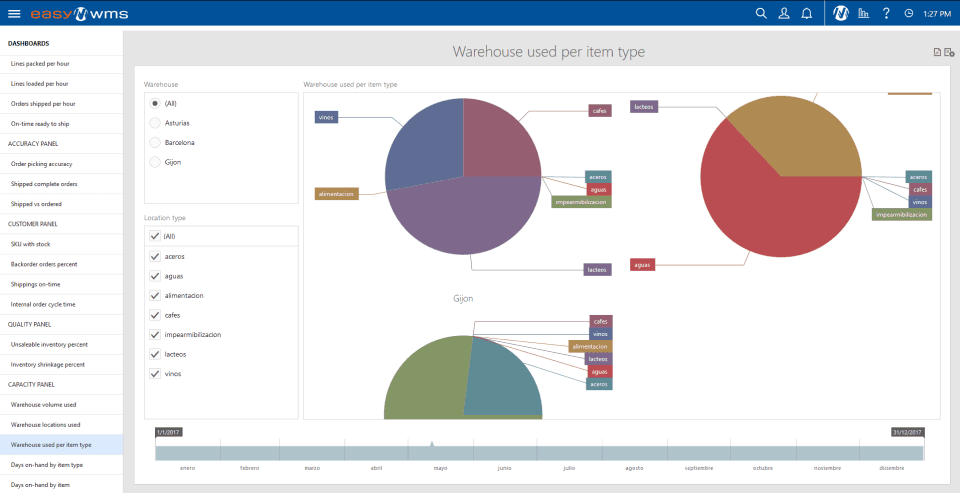Open the notifications bell
Image resolution: width=960 pixels, height=493 pixels.
click(807, 13)
